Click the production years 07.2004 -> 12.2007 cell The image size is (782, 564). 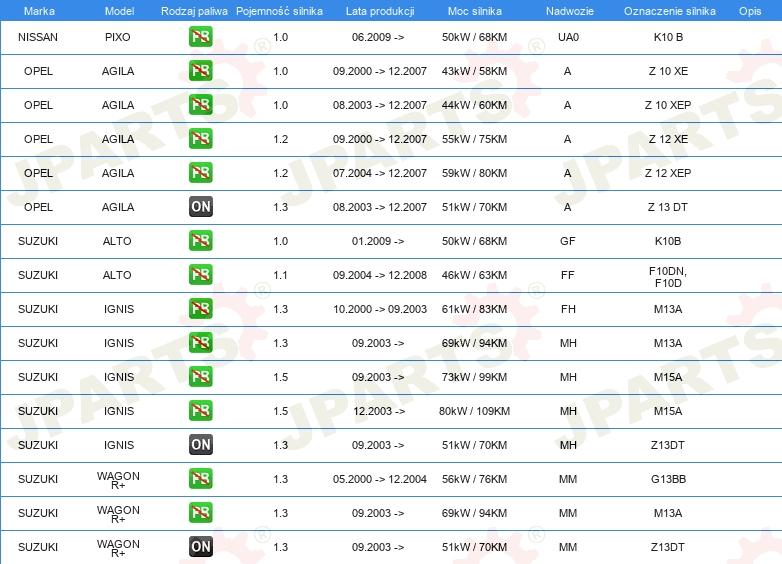(380, 173)
